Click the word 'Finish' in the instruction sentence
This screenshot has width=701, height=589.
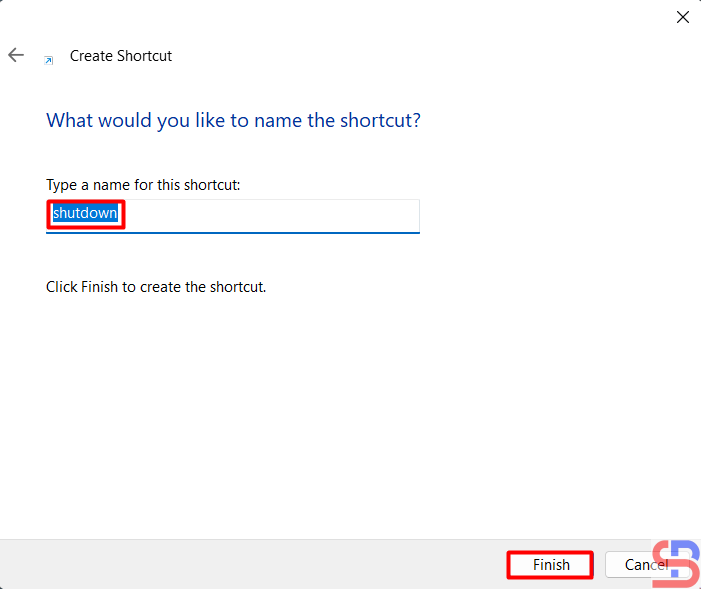101,287
